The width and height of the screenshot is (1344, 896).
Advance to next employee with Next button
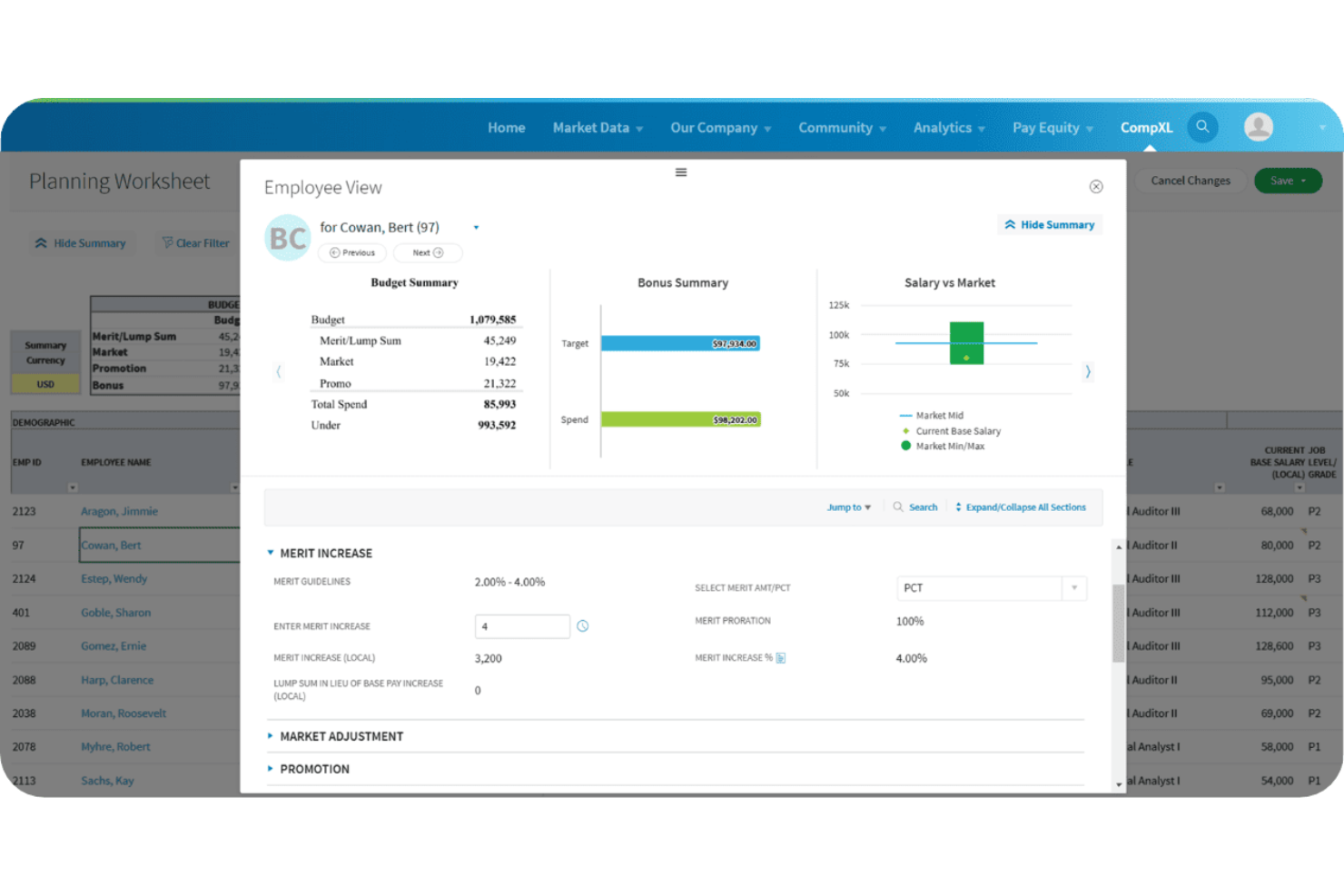427,252
